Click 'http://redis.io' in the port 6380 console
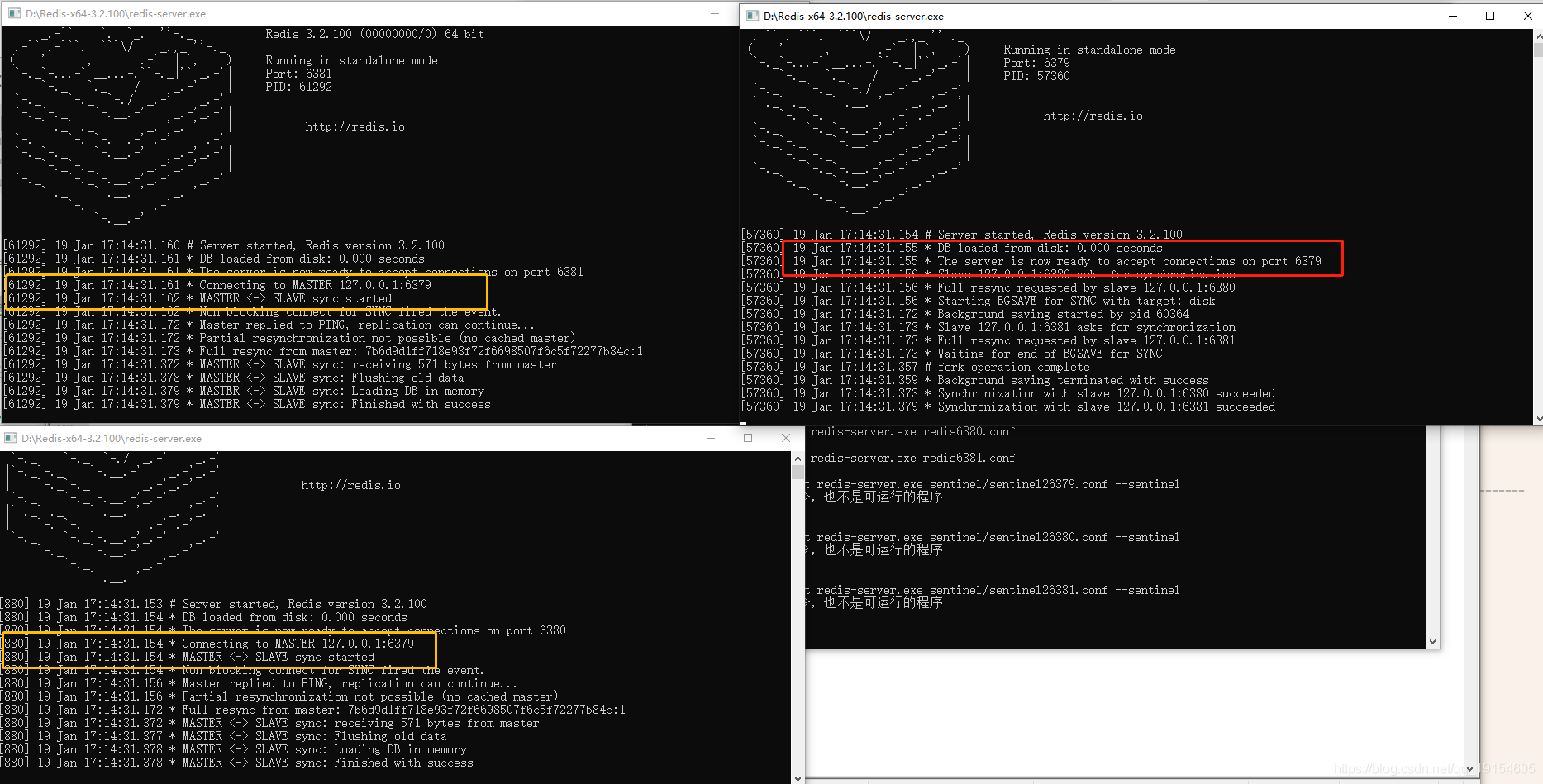 (x=350, y=485)
